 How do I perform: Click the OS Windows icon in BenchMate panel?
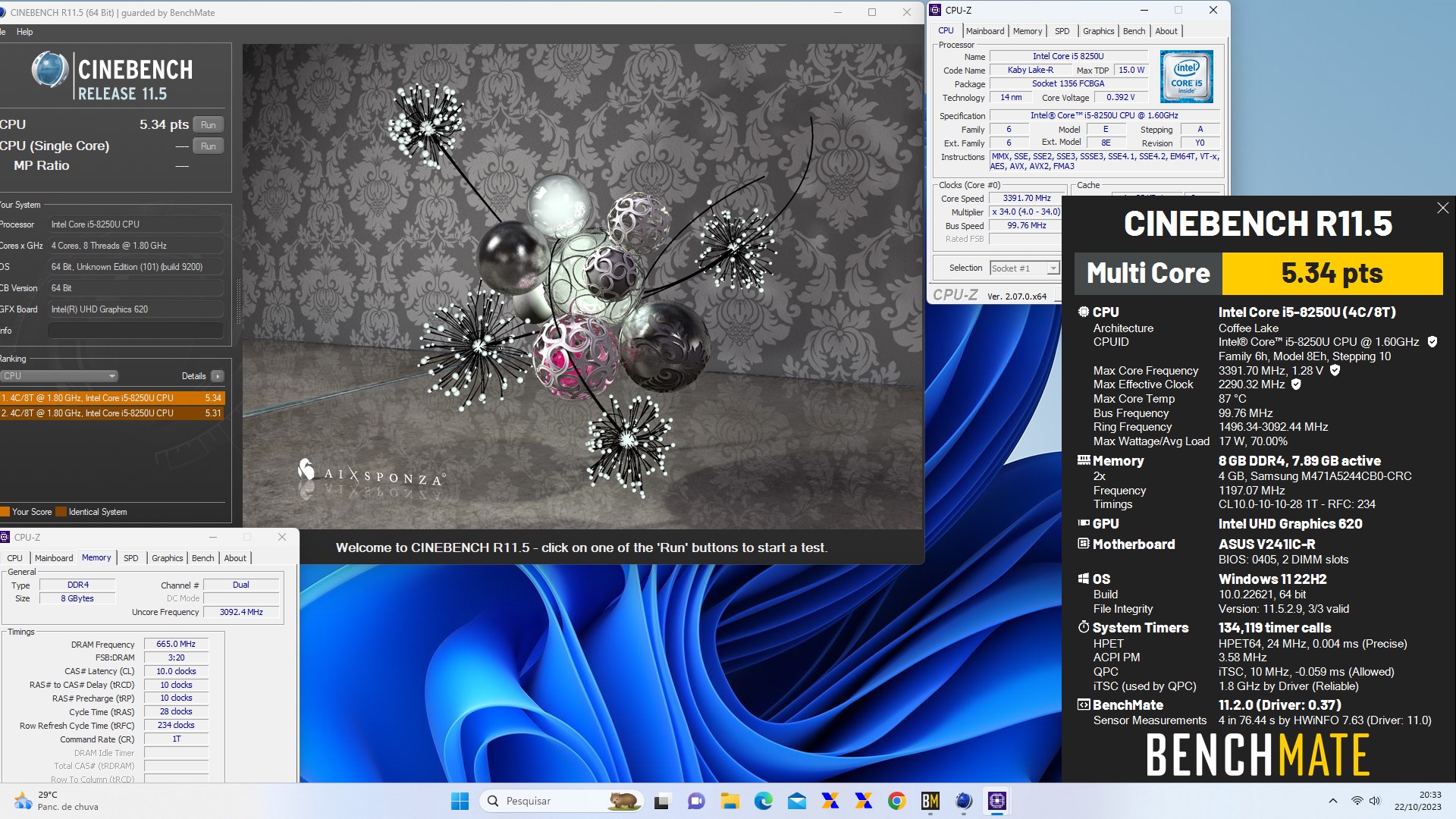point(1084,579)
